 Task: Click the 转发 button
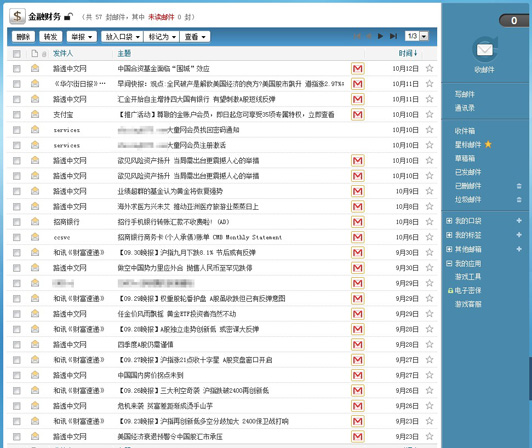(51, 37)
